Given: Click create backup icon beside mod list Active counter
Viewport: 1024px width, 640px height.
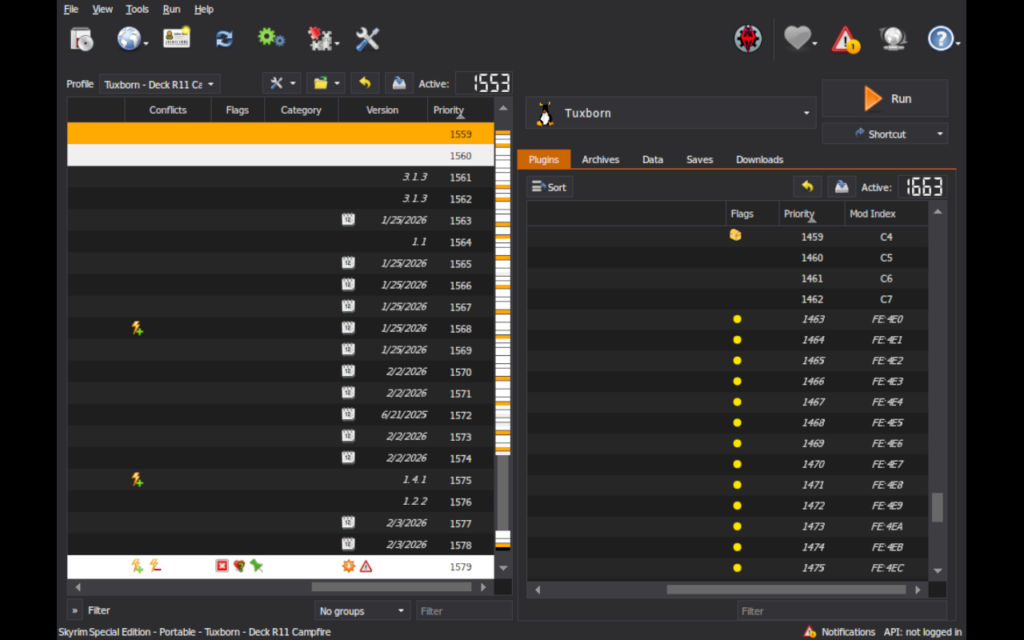Looking at the screenshot, I should [x=398, y=84].
